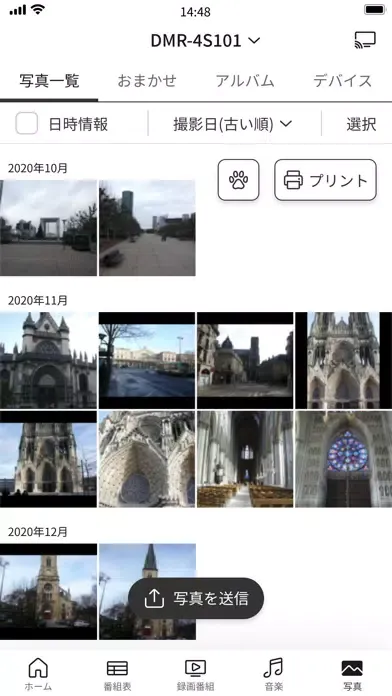Switch to the 写真一覧 tab

[49, 81]
